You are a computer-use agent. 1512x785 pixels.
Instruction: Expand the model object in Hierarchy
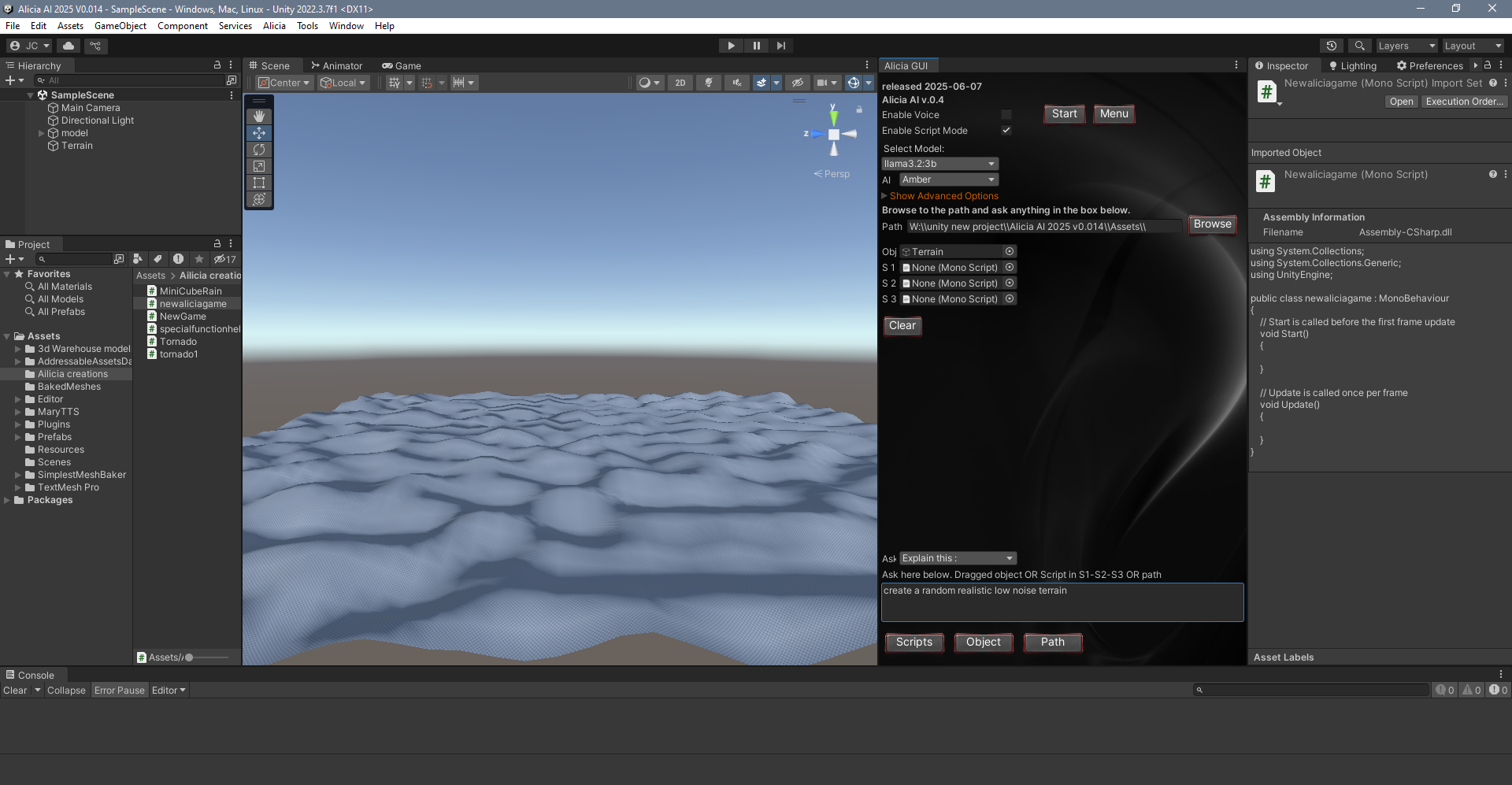click(42, 133)
